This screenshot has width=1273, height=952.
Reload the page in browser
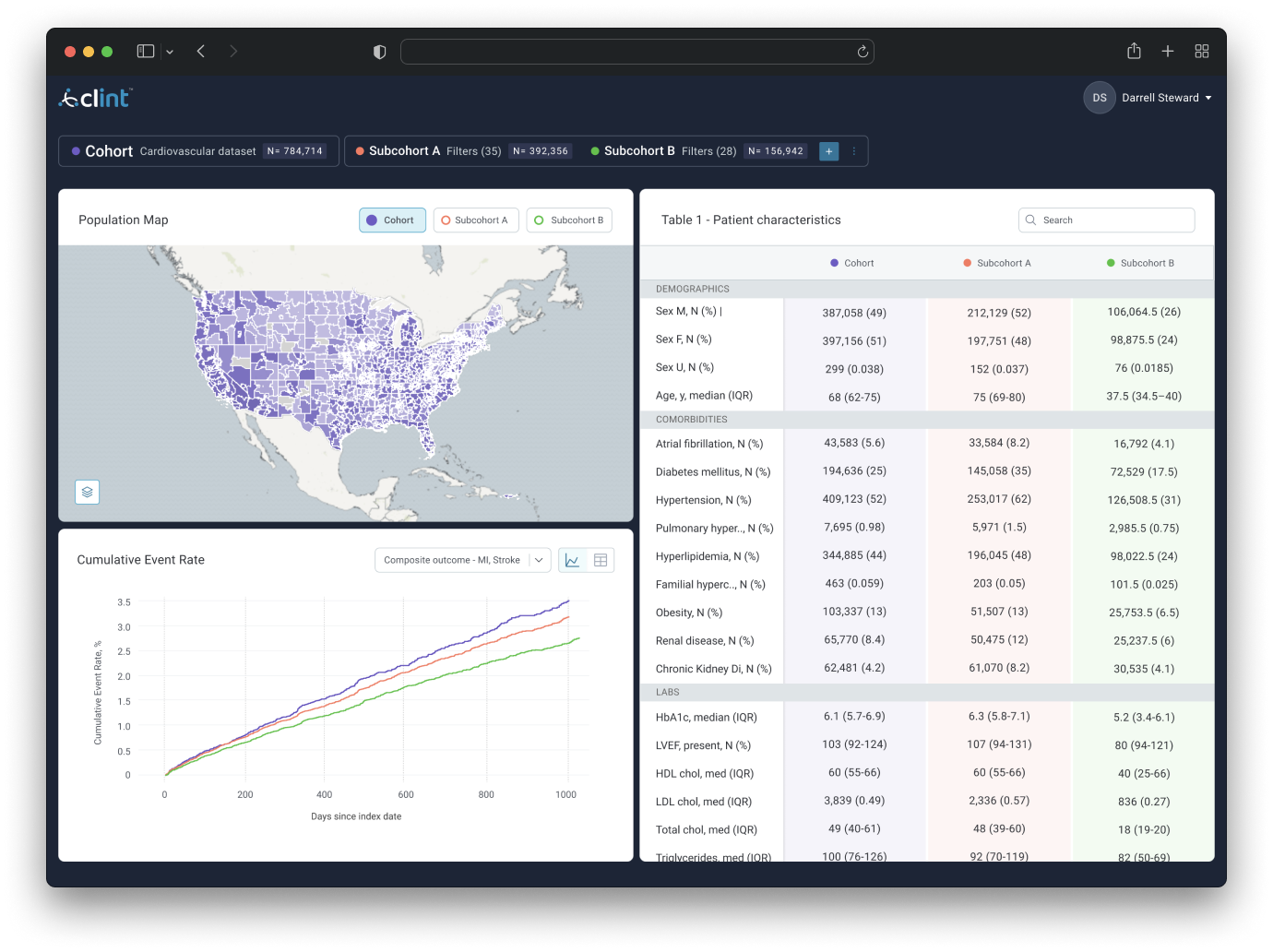coord(863,52)
